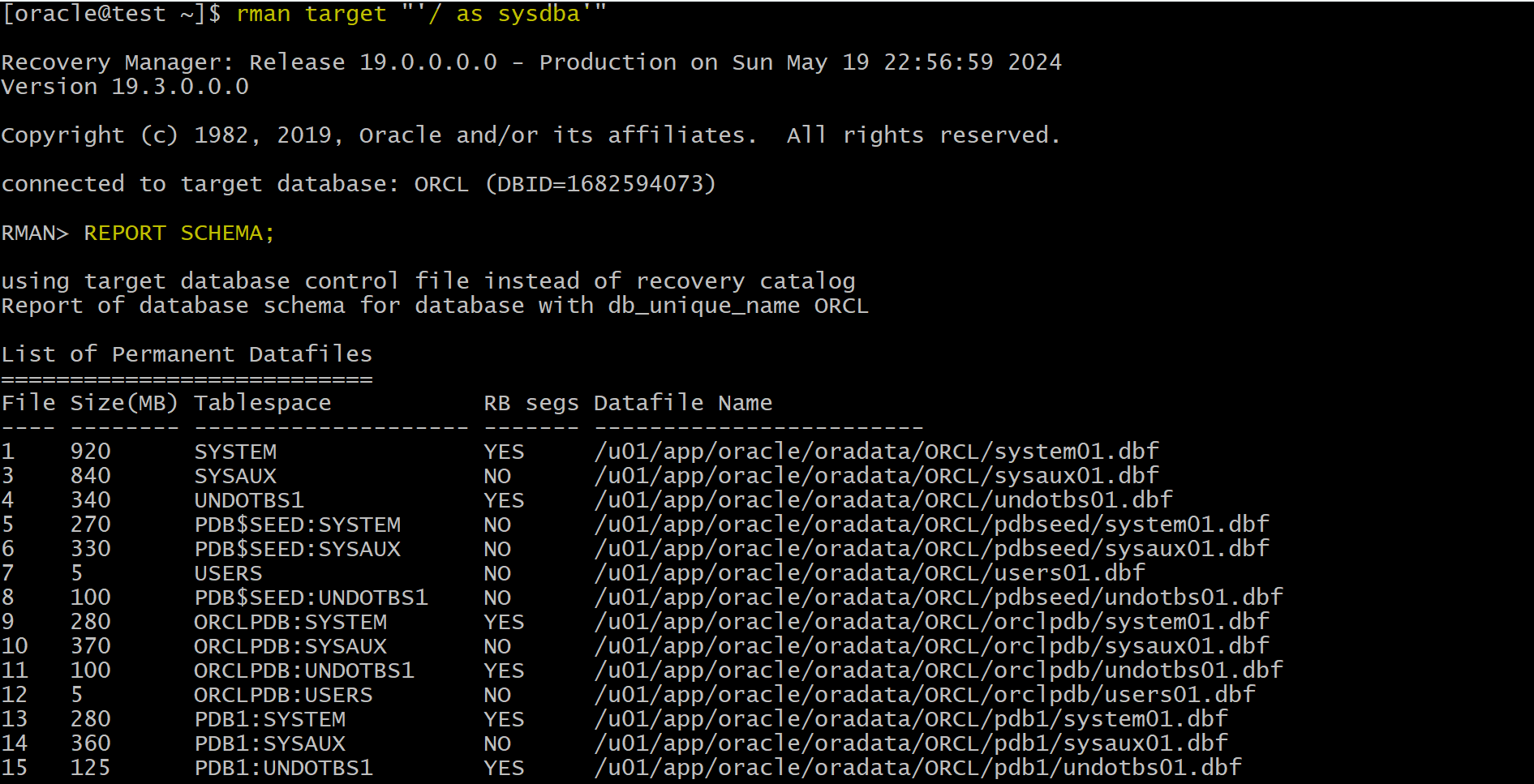Click the pdbseed/system01.dbf path
1534x784 pixels.
(x=931, y=525)
